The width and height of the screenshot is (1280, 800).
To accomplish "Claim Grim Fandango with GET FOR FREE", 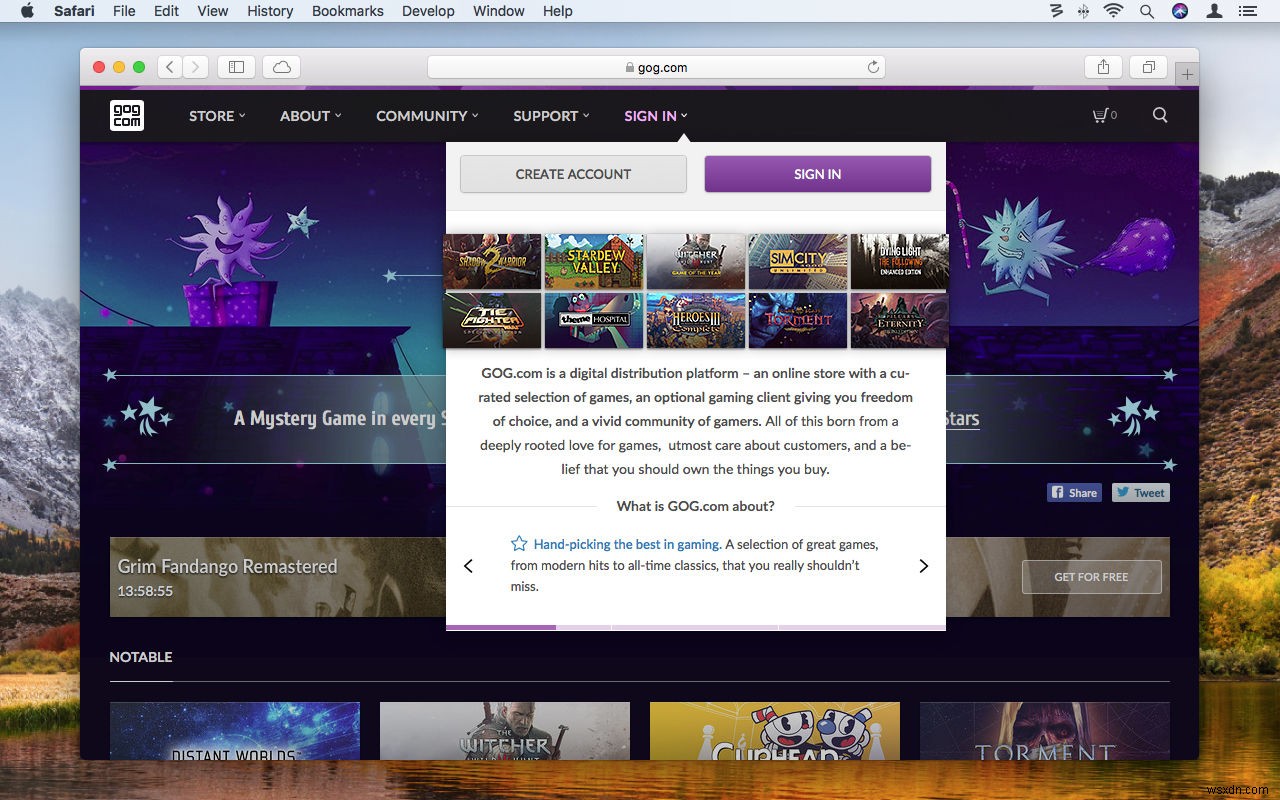I will click(1091, 577).
